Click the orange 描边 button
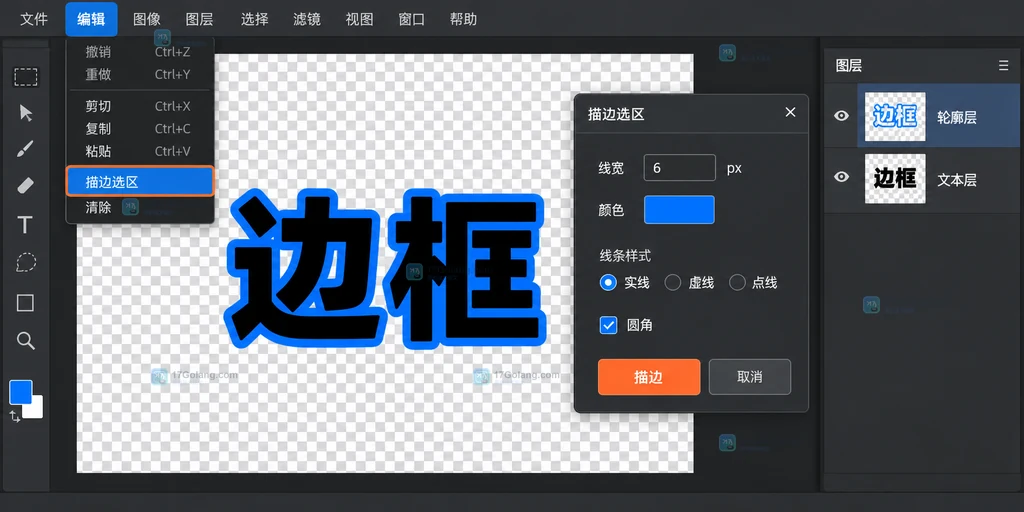The height and width of the screenshot is (512, 1024). pyautogui.click(x=649, y=377)
